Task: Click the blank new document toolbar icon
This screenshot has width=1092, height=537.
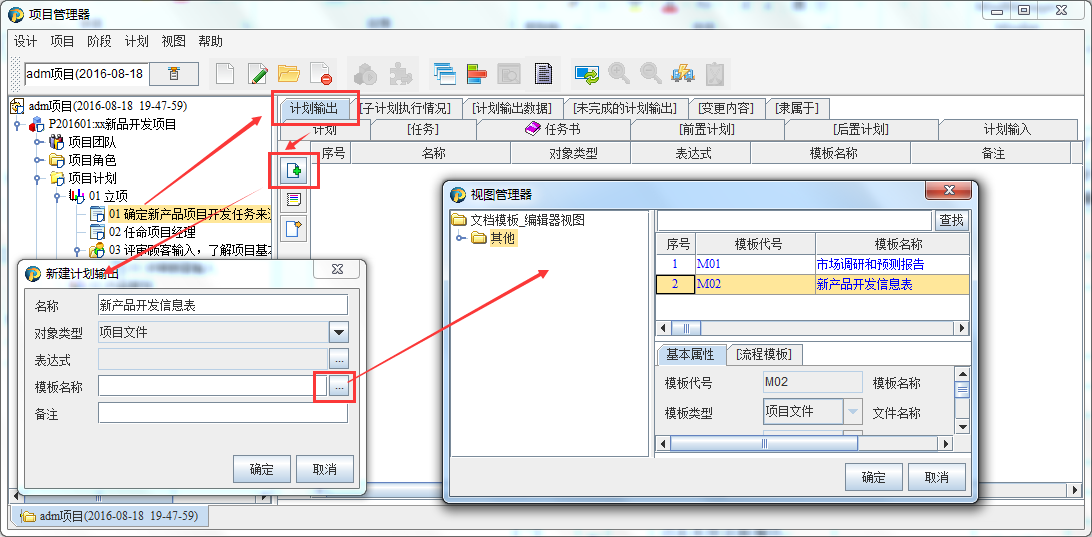Action: 226,73
